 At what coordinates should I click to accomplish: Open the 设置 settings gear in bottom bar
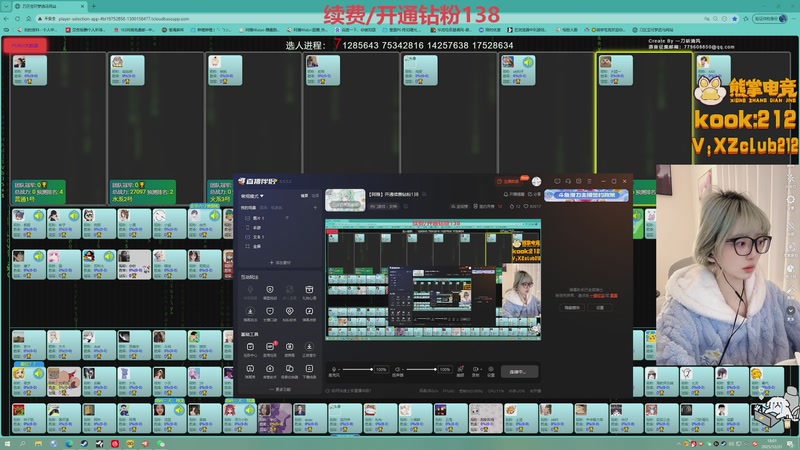(x=491, y=371)
